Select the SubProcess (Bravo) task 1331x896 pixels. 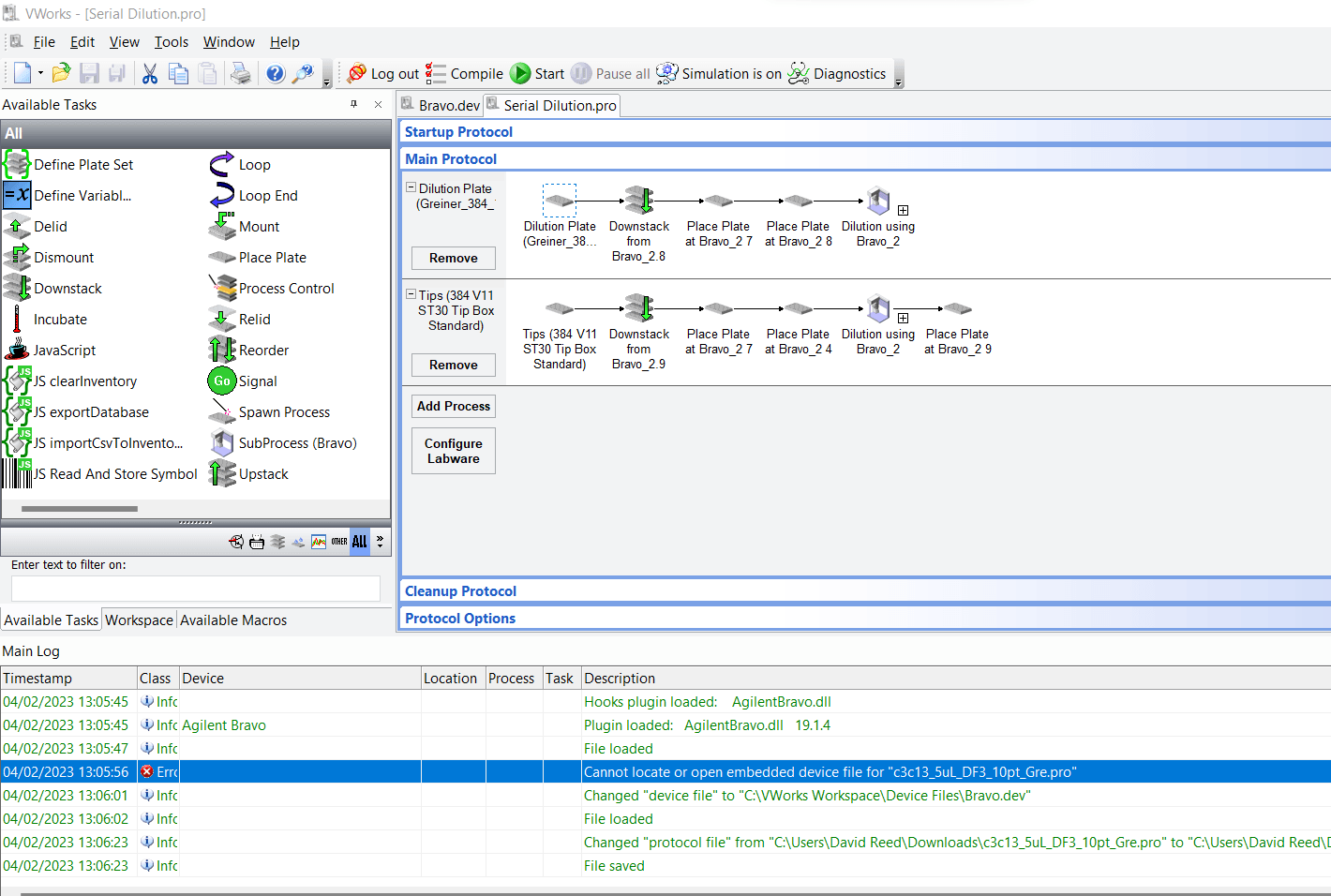283,443
